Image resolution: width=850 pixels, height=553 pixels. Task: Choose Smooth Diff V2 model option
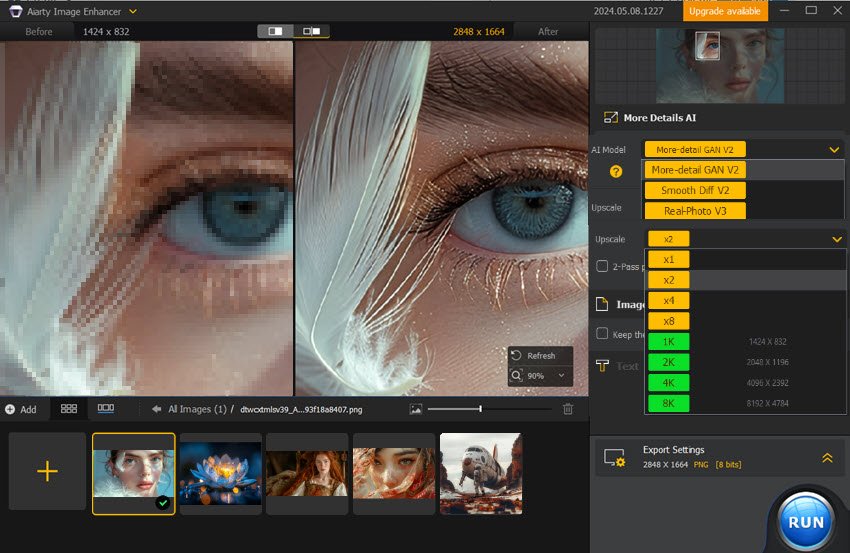coord(694,190)
